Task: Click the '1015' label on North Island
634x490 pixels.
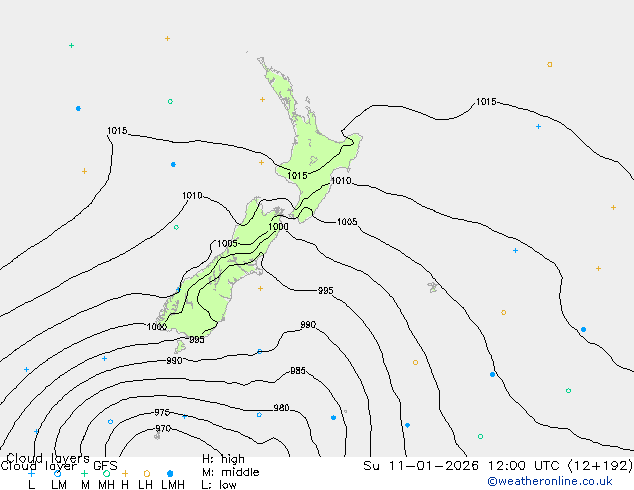Action: [297, 176]
